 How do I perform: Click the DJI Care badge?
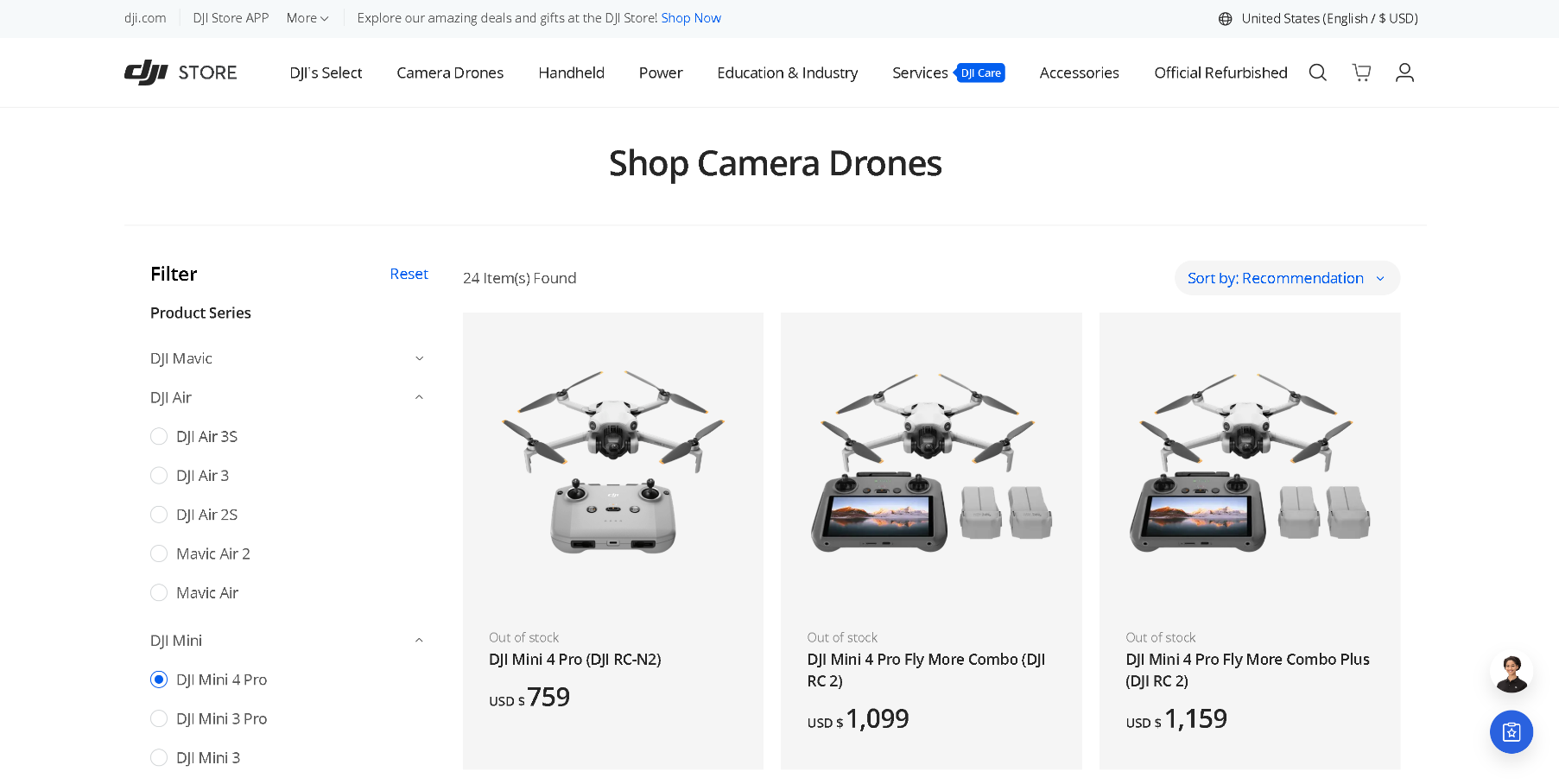tap(980, 73)
